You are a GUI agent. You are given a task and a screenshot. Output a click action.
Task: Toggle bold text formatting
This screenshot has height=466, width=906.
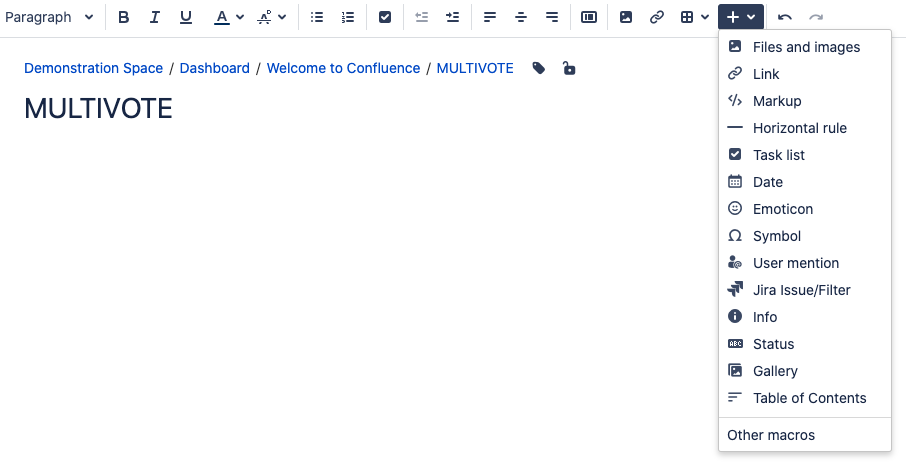pyautogui.click(x=124, y=17)
